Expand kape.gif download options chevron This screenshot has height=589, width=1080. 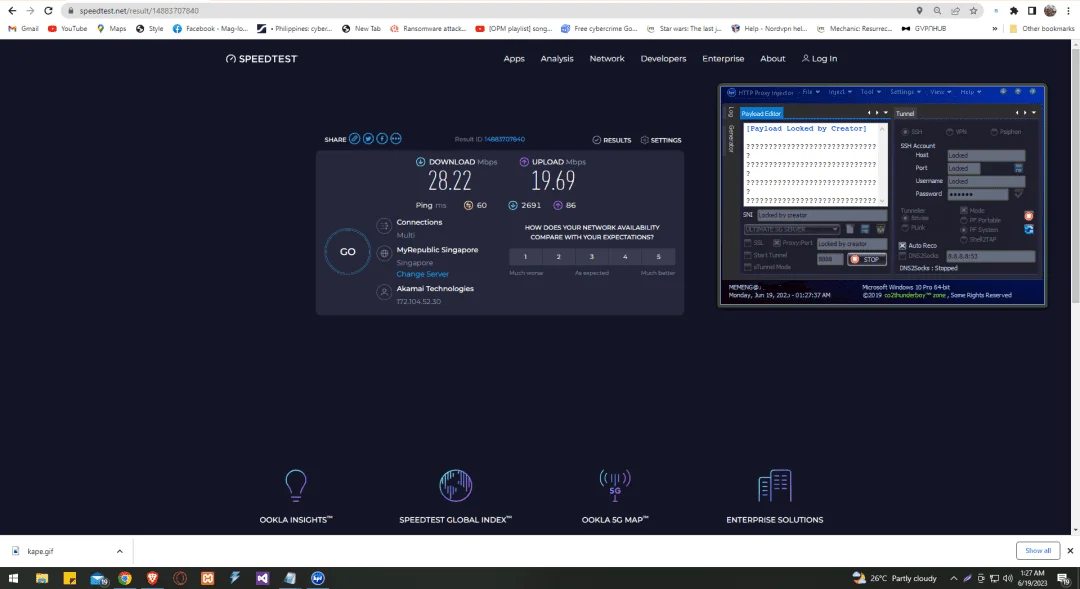coord(119,551)
